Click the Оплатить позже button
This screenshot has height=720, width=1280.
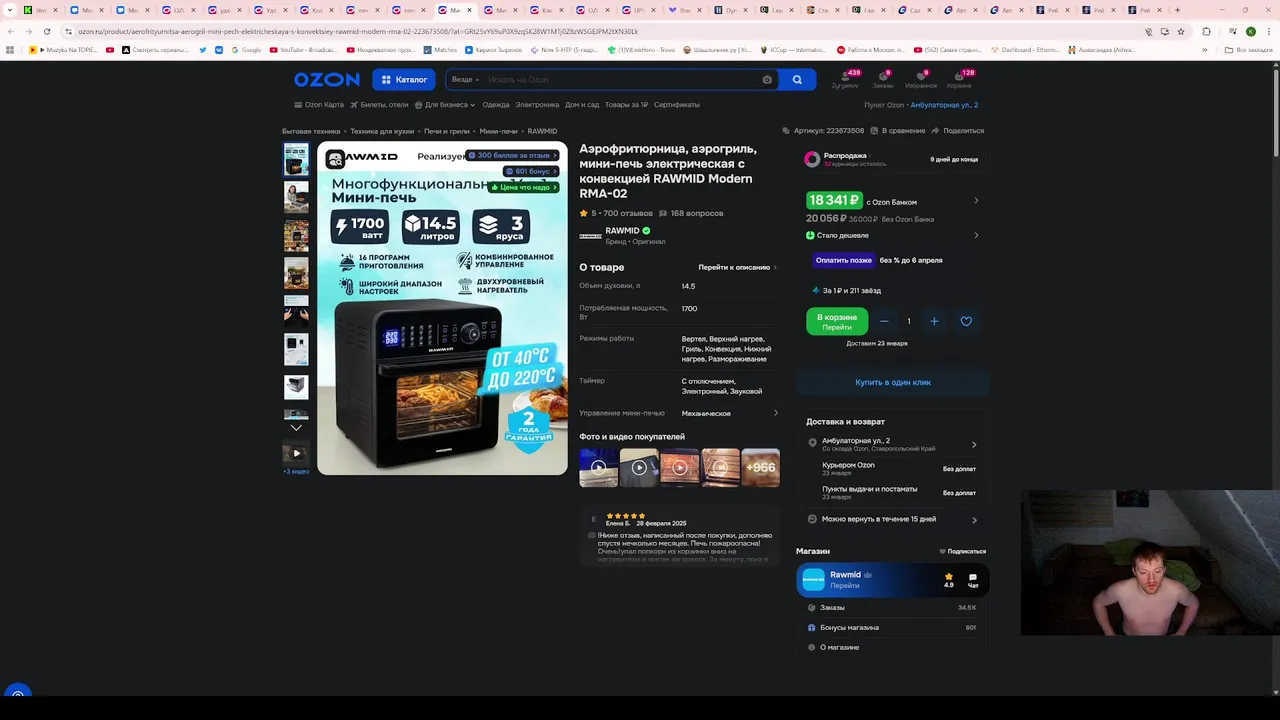coord(843,260)
